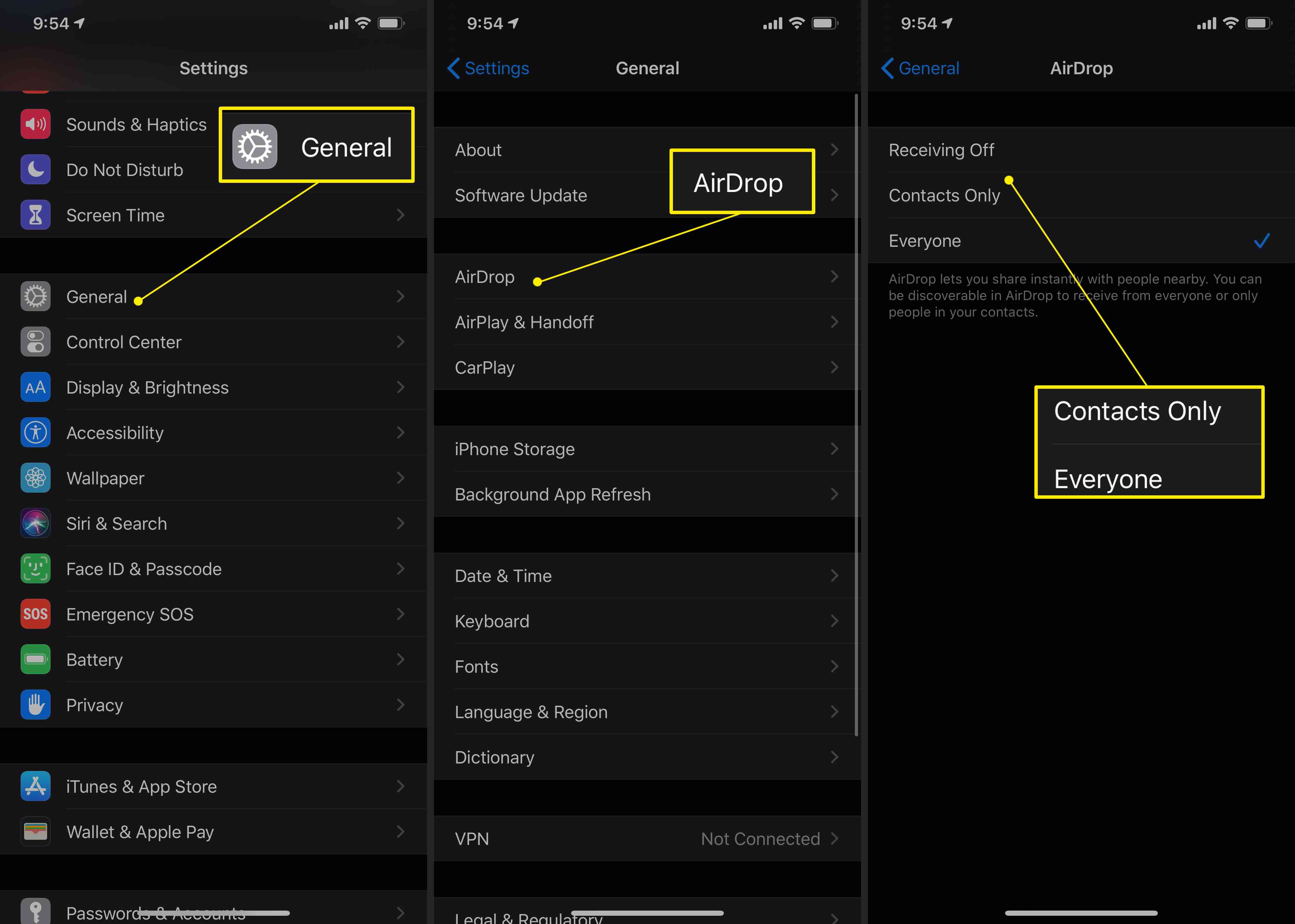The height and width of the screenshot is (924, 1295).
Task: Tap the VPN Not Connected status
Action: 761,839
